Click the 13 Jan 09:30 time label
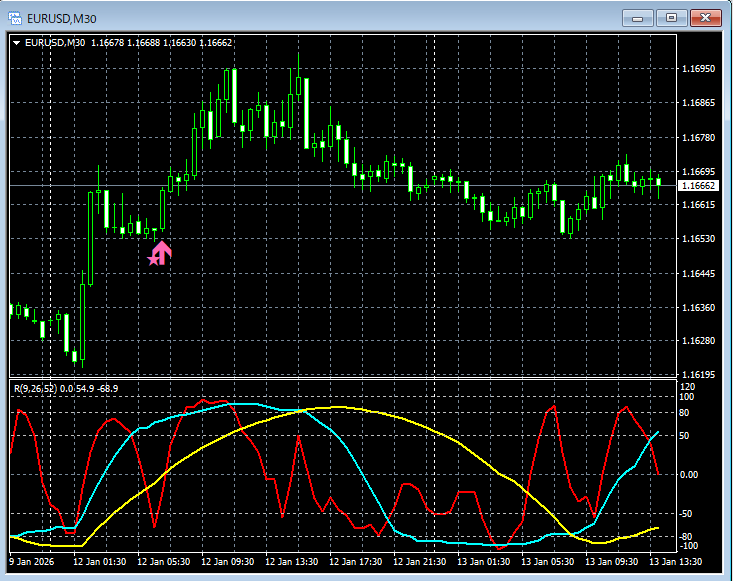This screenshot has height=581, width=734. tap(612, 561)
